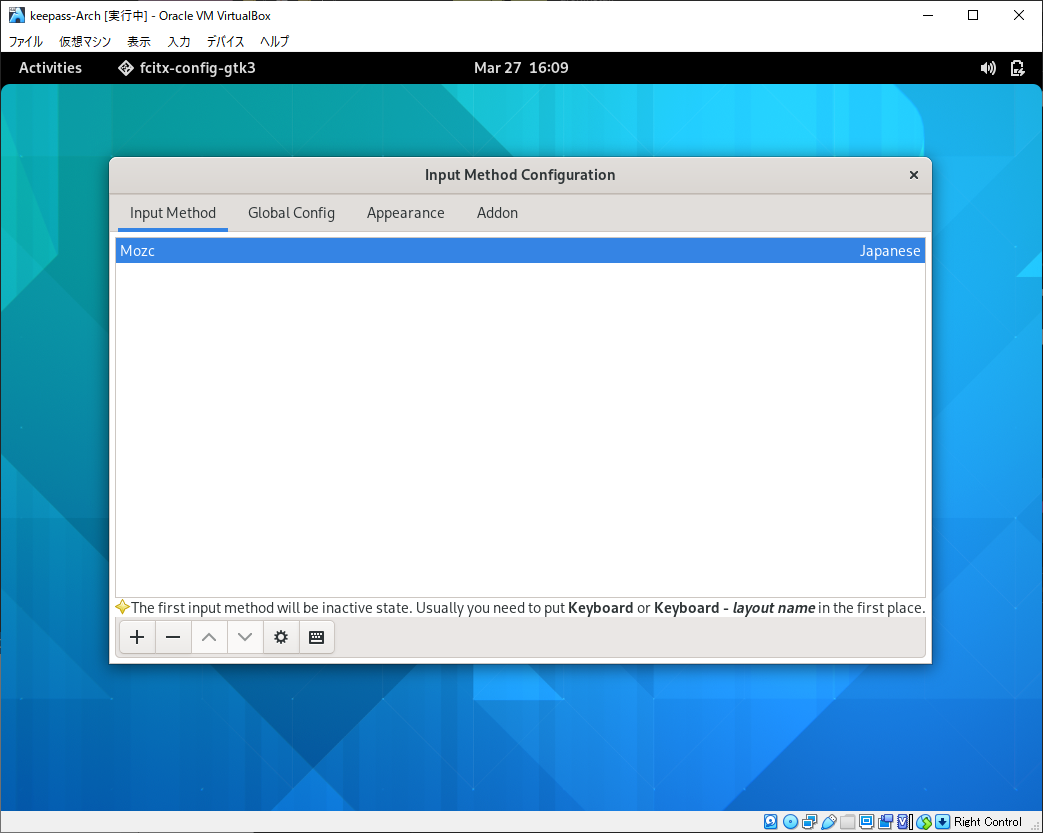
Task: Remove Mozc using the minus icon
Action: pos(173,637)
